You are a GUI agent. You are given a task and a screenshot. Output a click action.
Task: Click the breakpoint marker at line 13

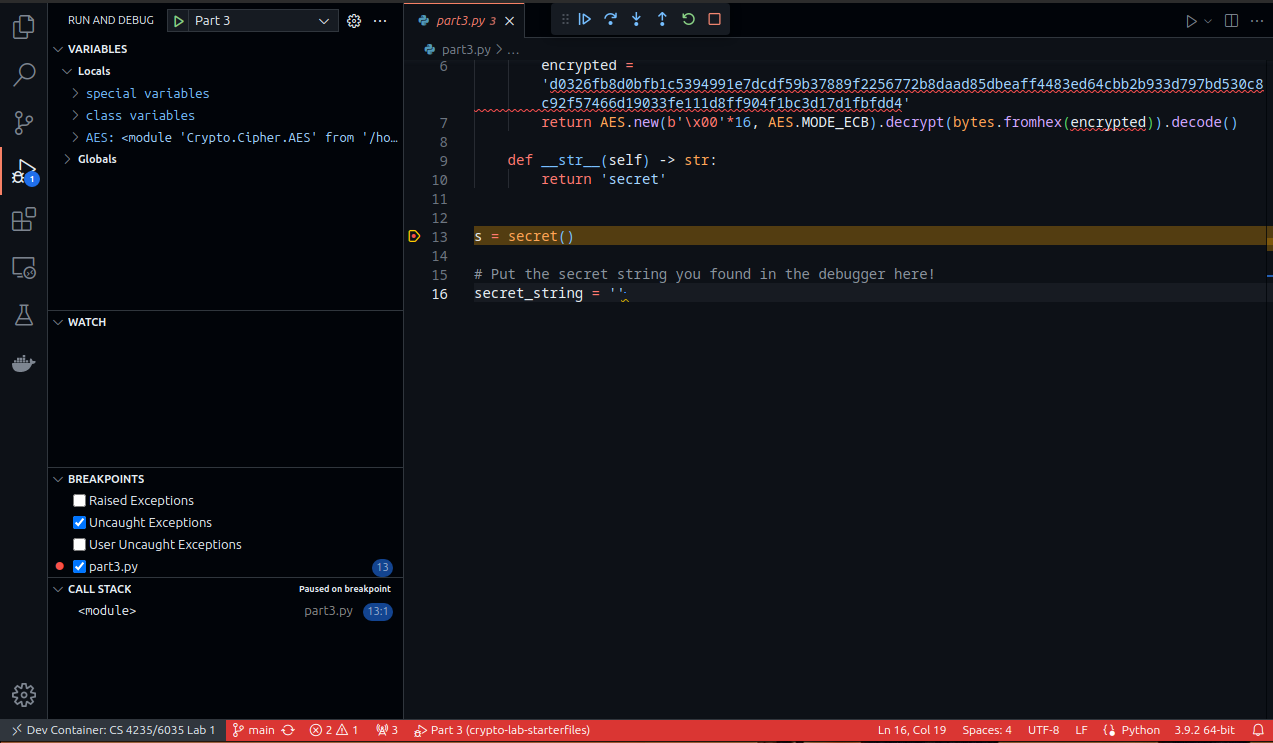click(x=414, y=236)
